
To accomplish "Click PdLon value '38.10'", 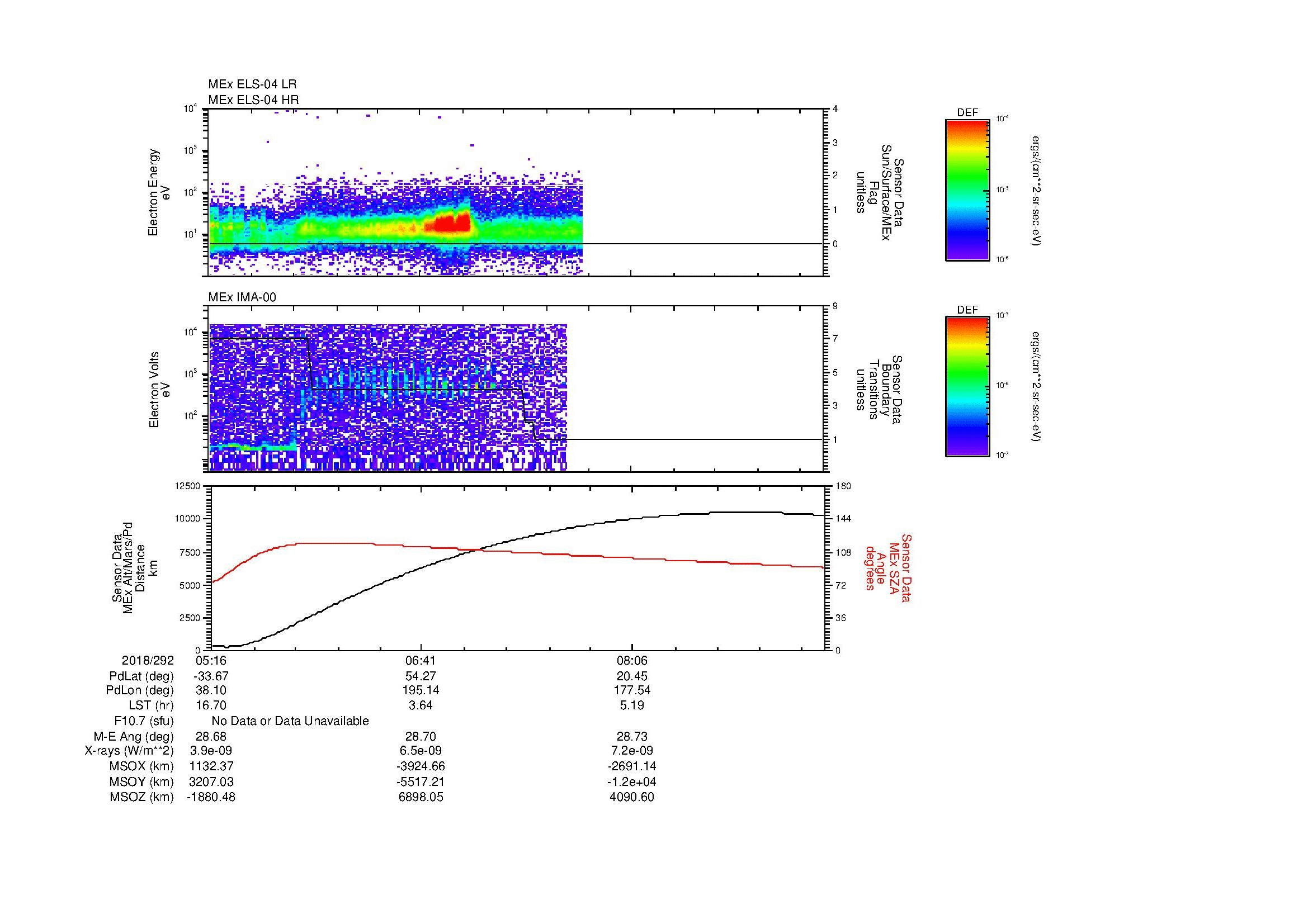I will (x=211, y=690).
